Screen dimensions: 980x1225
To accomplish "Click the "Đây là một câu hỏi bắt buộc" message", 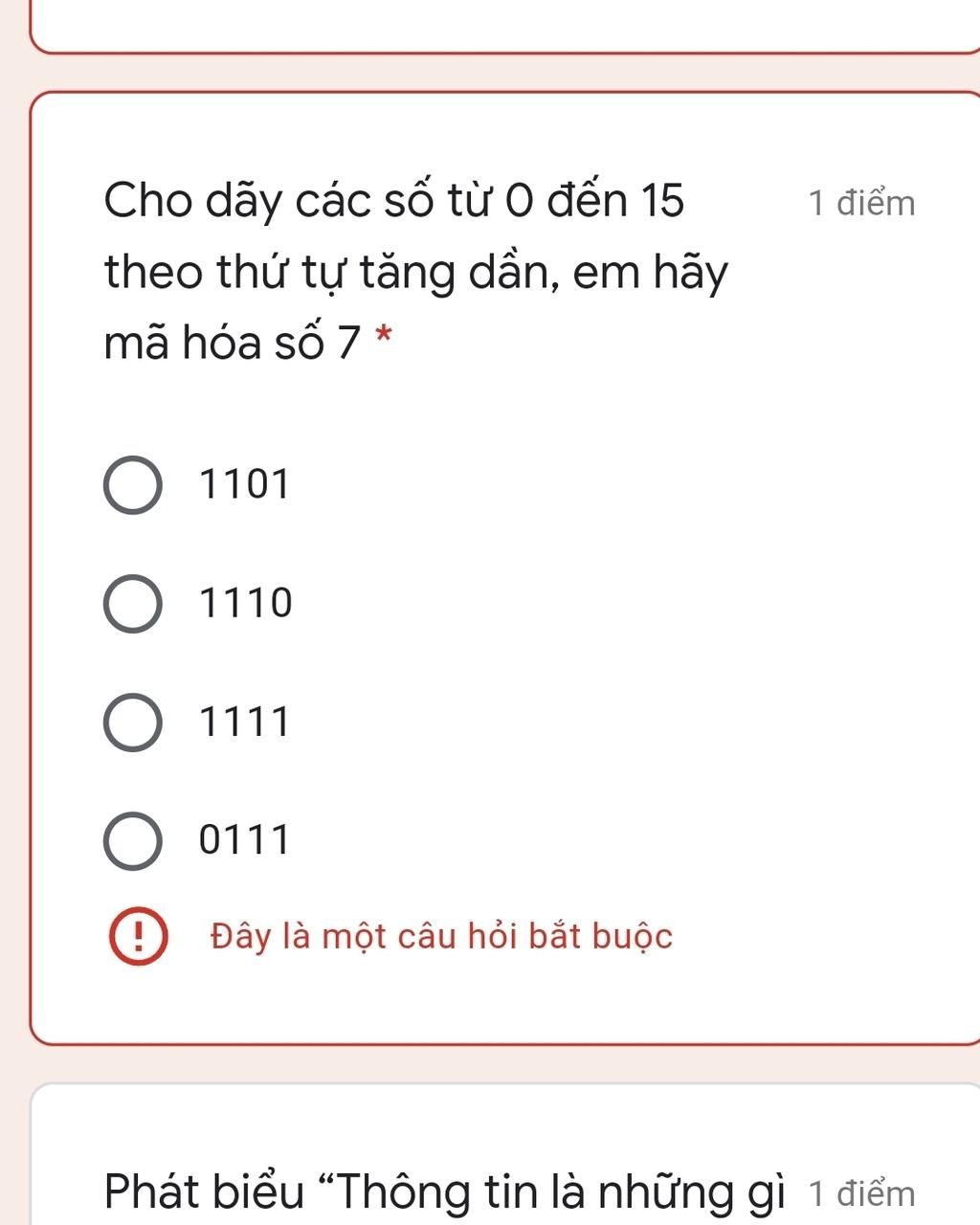I will click(x=442, y=937).
